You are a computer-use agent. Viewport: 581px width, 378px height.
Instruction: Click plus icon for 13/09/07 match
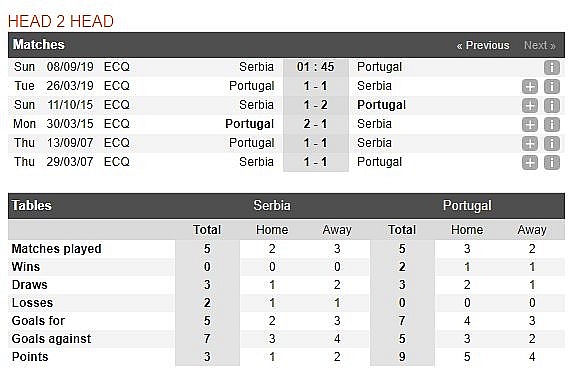pos(529,143)
